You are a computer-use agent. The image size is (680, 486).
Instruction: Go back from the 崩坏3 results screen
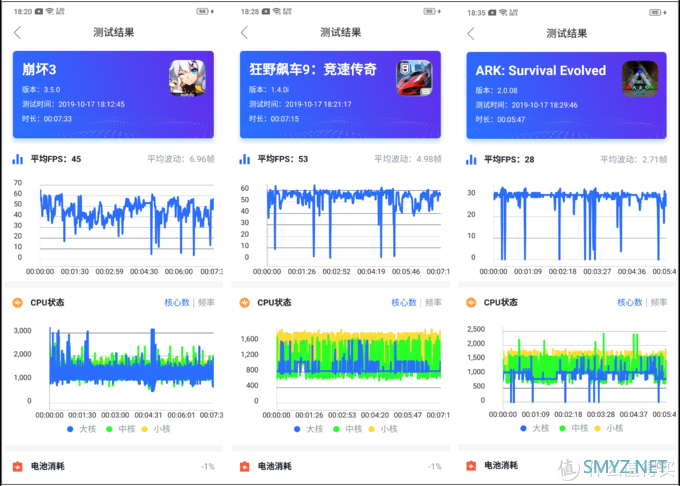tap(17, 33)
